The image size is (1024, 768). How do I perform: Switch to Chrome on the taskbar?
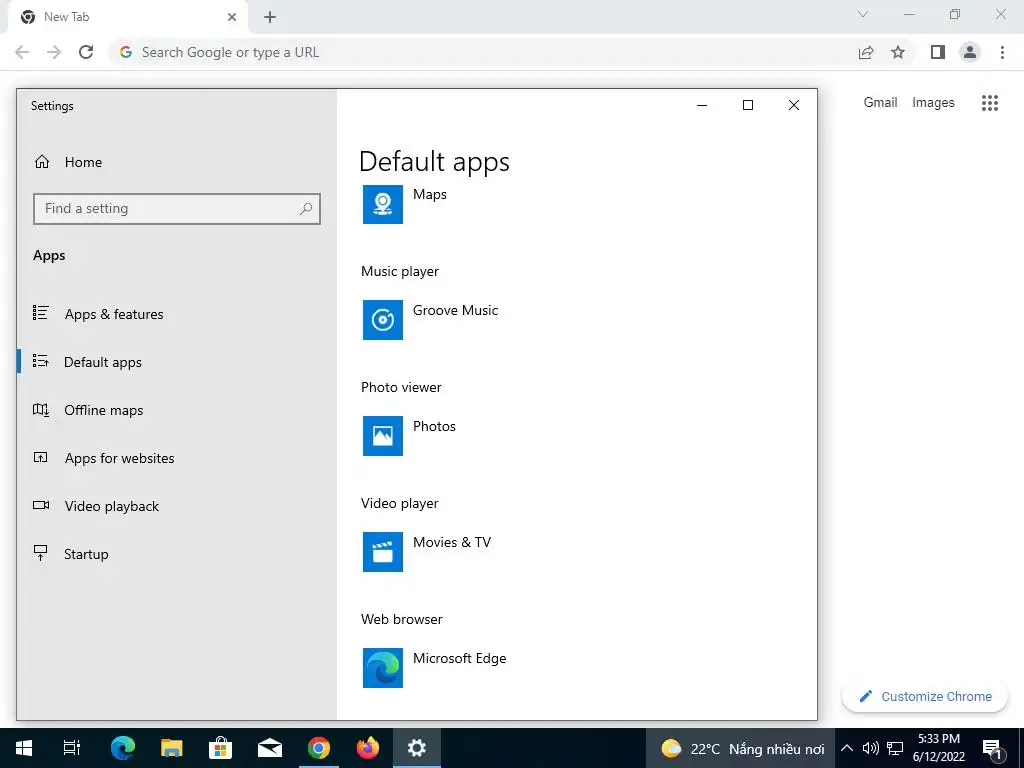tap(319, 748)
